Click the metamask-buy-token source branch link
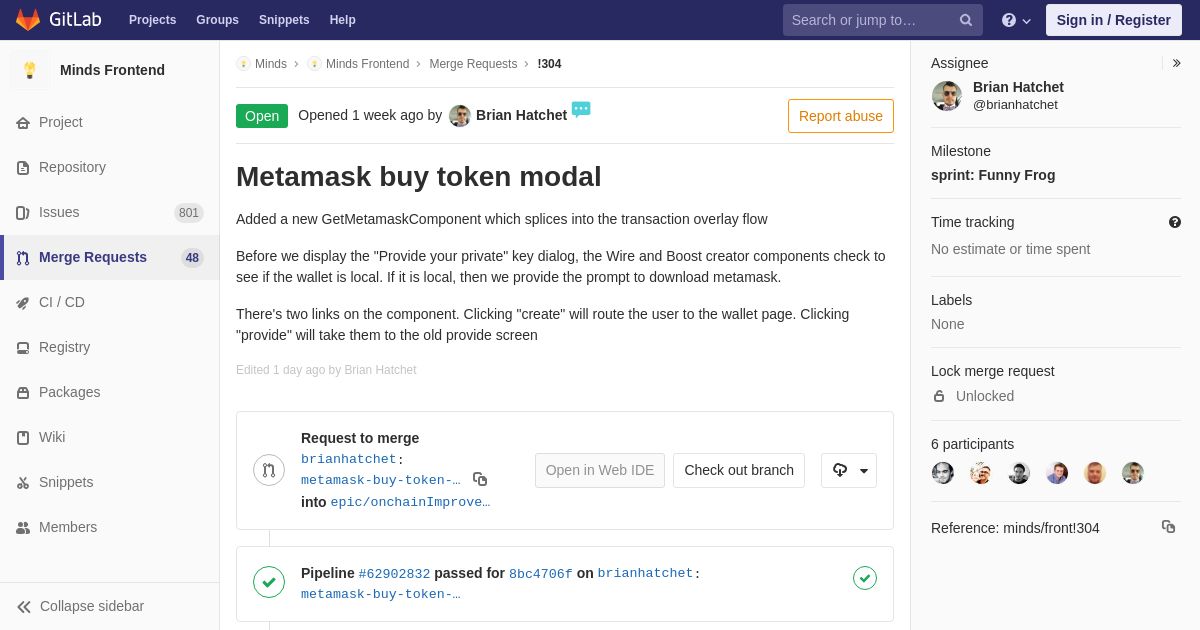Screen dimensions: 1200x630 (381, 480)
